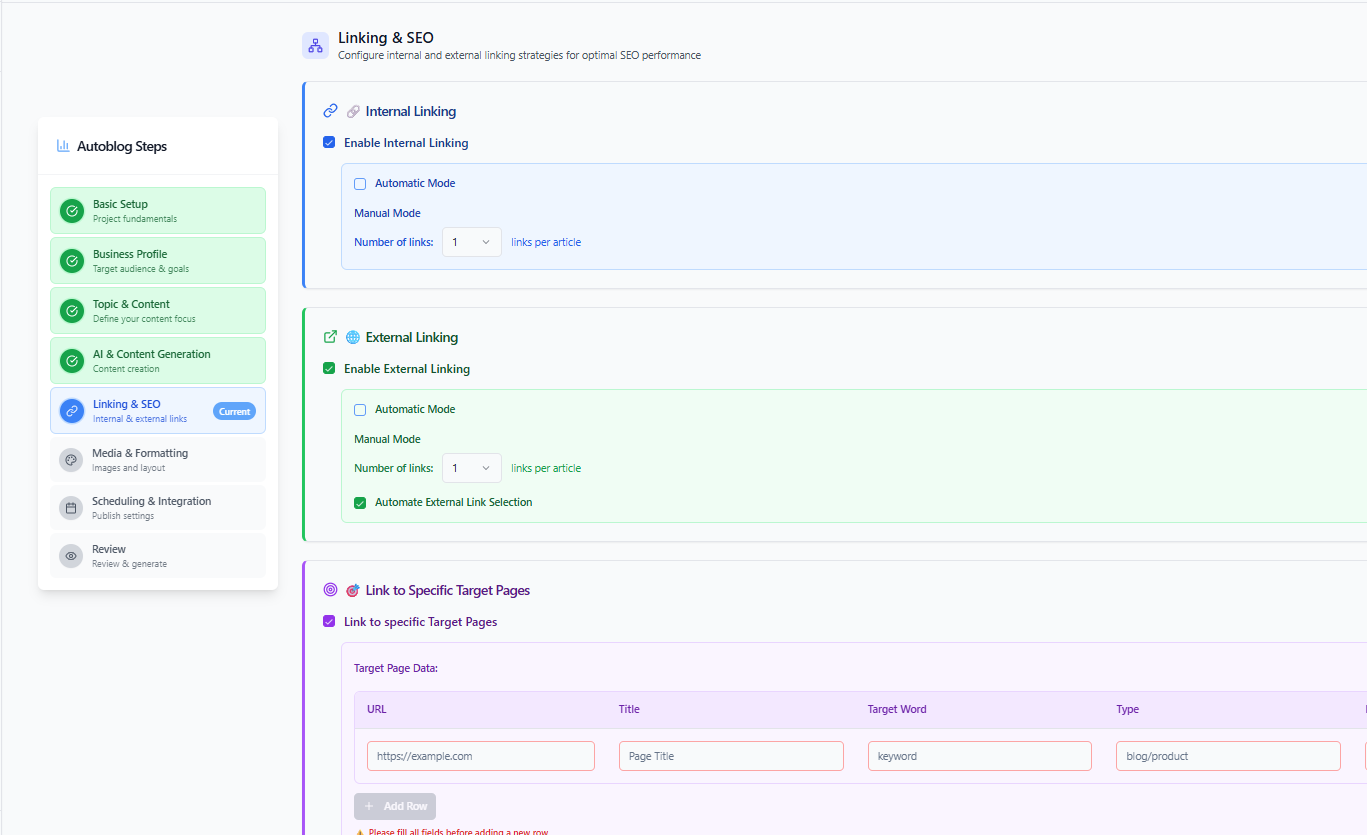Click the palette icon for Media & Formatting
The image size is (1367, 835).
click(71, 460)
